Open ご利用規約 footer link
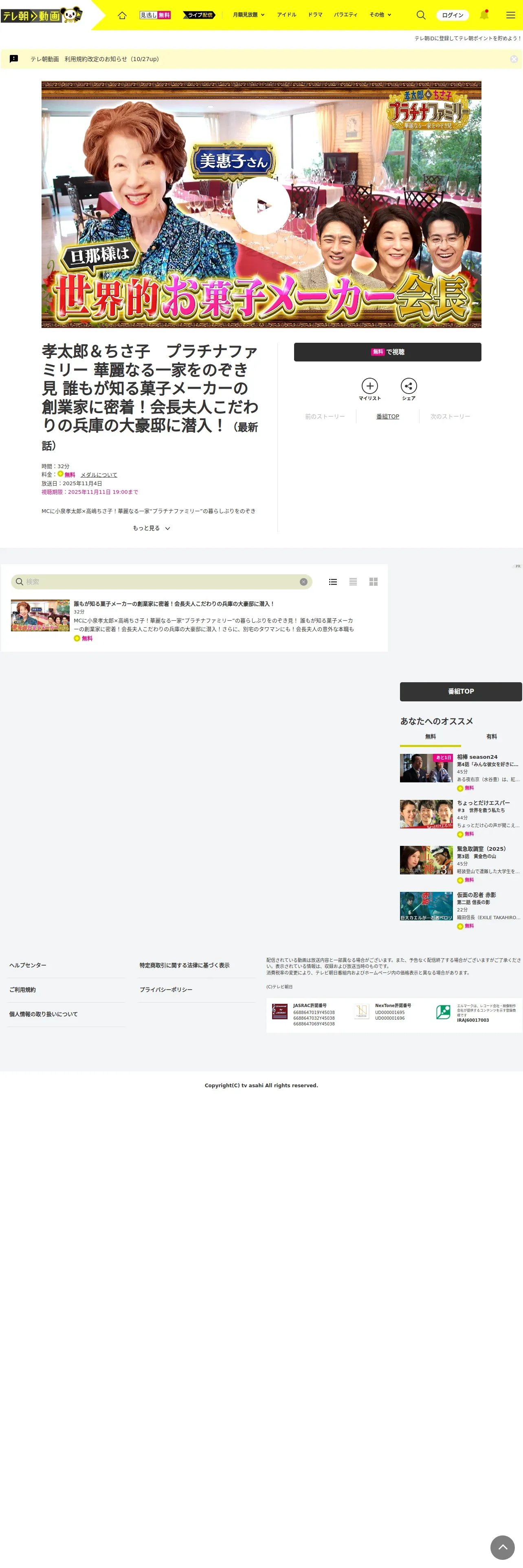 coord(22,990)
